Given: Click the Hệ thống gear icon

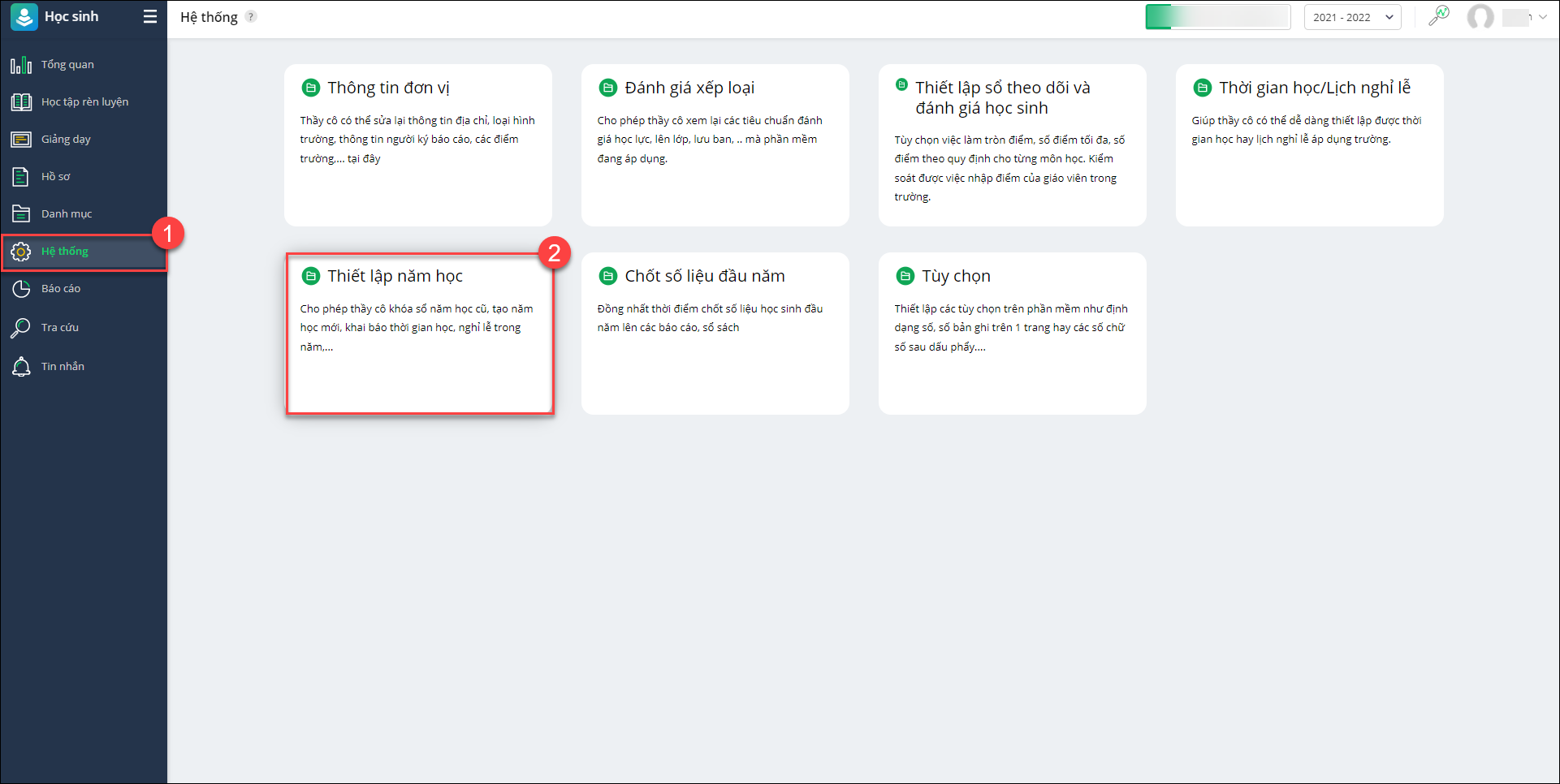Looking at the screenshot, I should (21, 252).
